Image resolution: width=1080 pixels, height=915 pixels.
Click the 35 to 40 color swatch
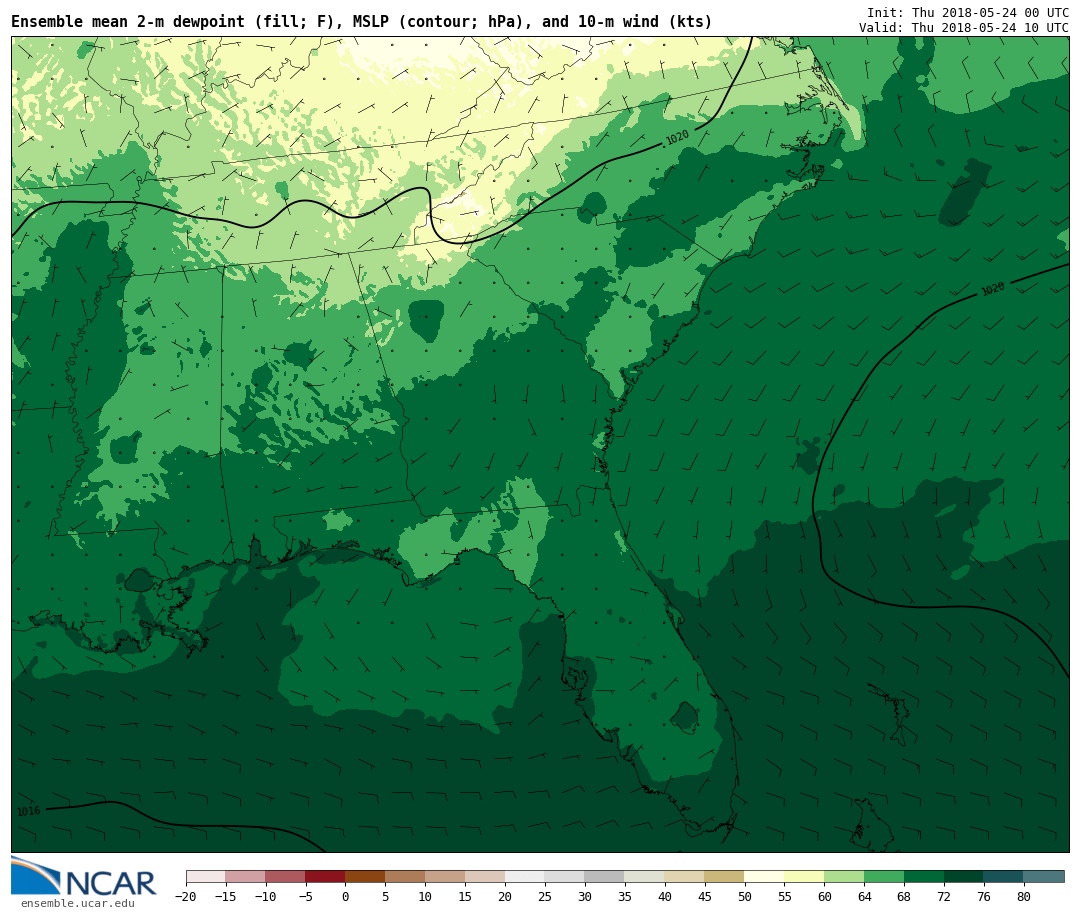[645, 876]
